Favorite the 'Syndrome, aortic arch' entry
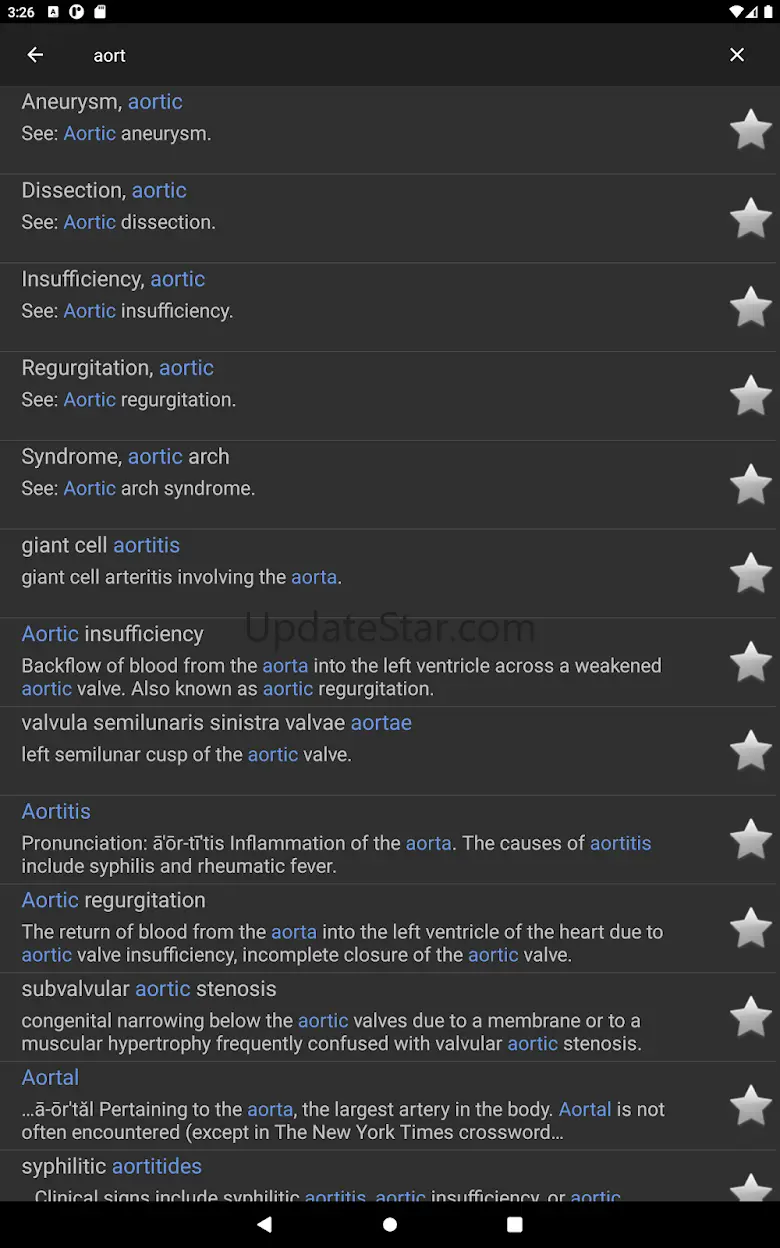 (750, 484)
